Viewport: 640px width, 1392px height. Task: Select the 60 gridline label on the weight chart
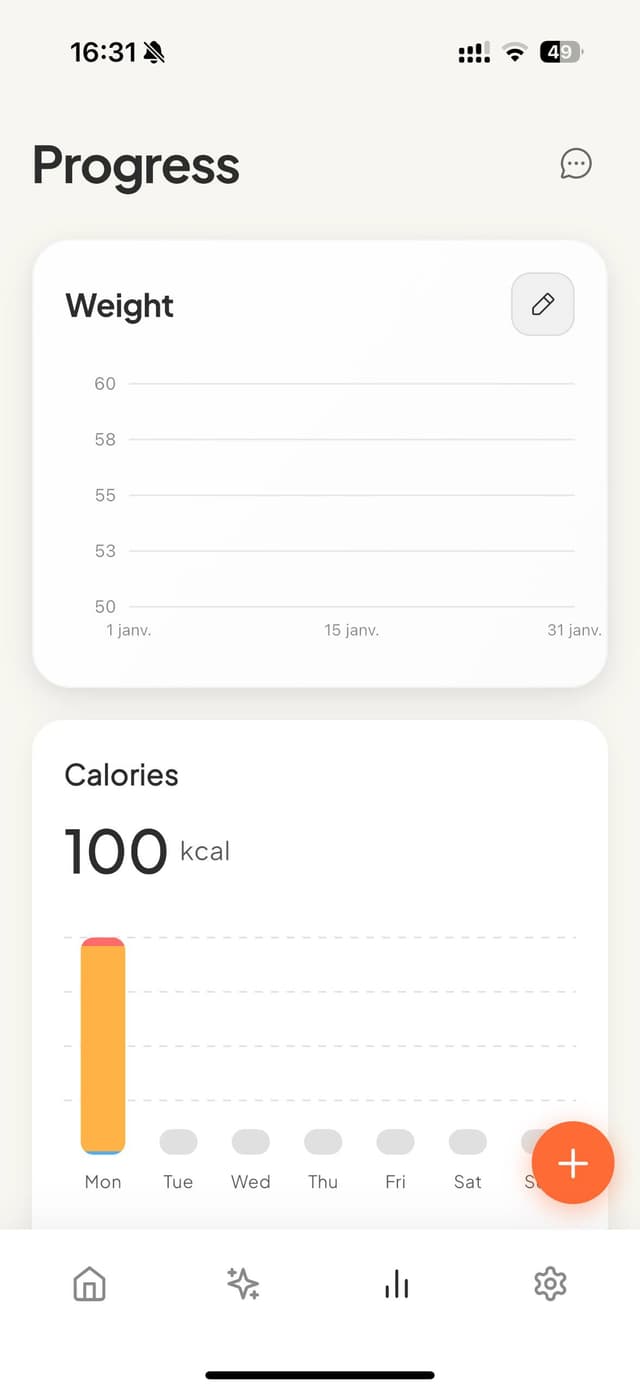[104, 383]
